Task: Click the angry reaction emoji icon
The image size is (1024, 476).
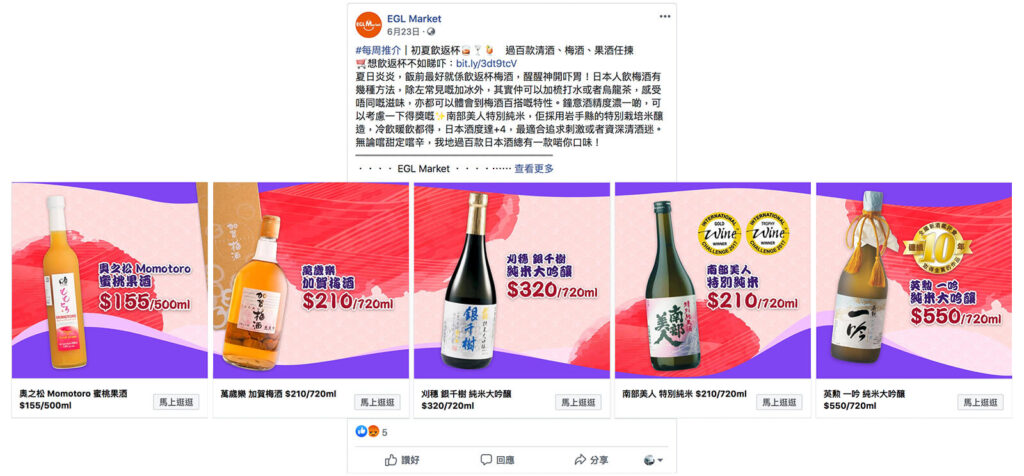Action: (x=372, y=432)
